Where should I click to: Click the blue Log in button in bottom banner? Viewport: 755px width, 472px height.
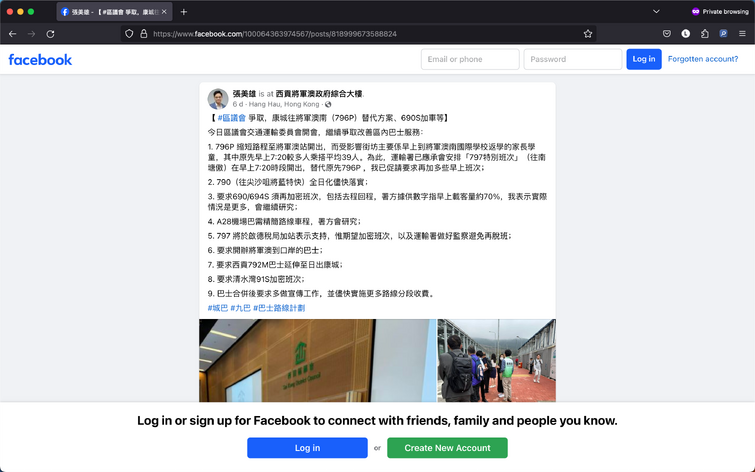coord(307,448)
